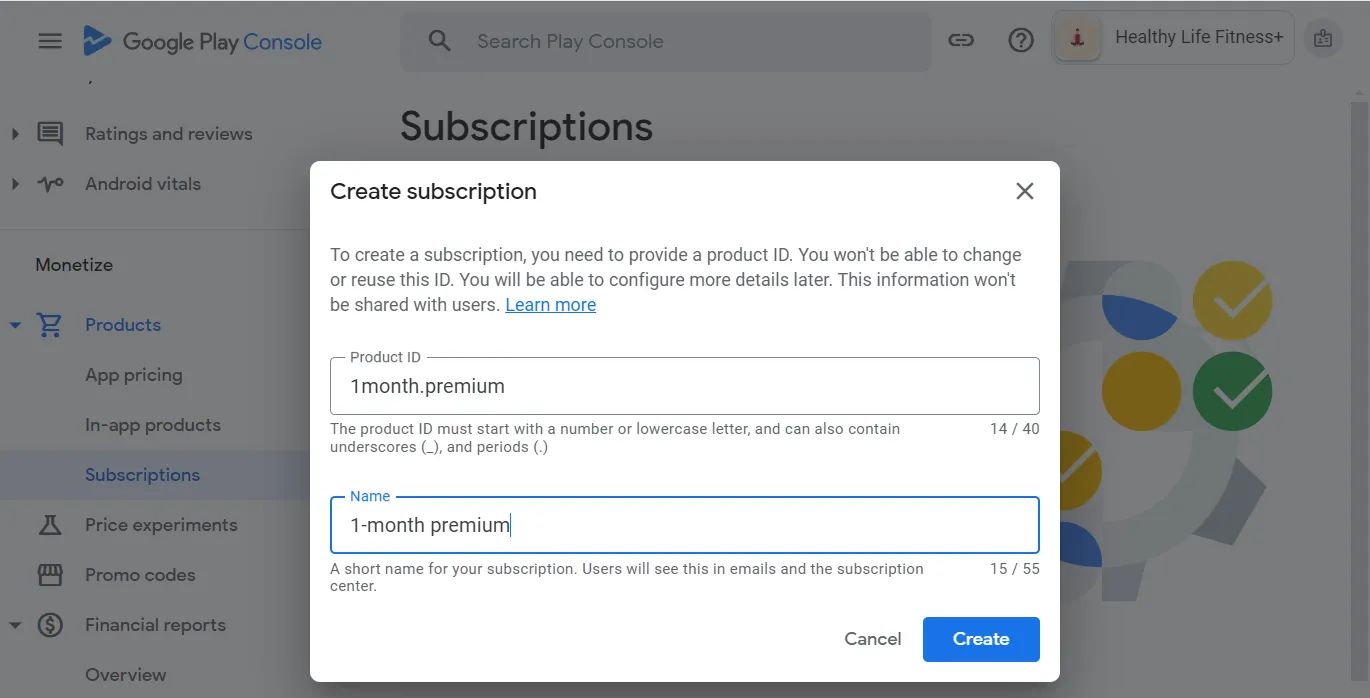This screenshot has width=1370, height=698.
Task: Click the Products shopping cart icon
Action: click(49, 324)
